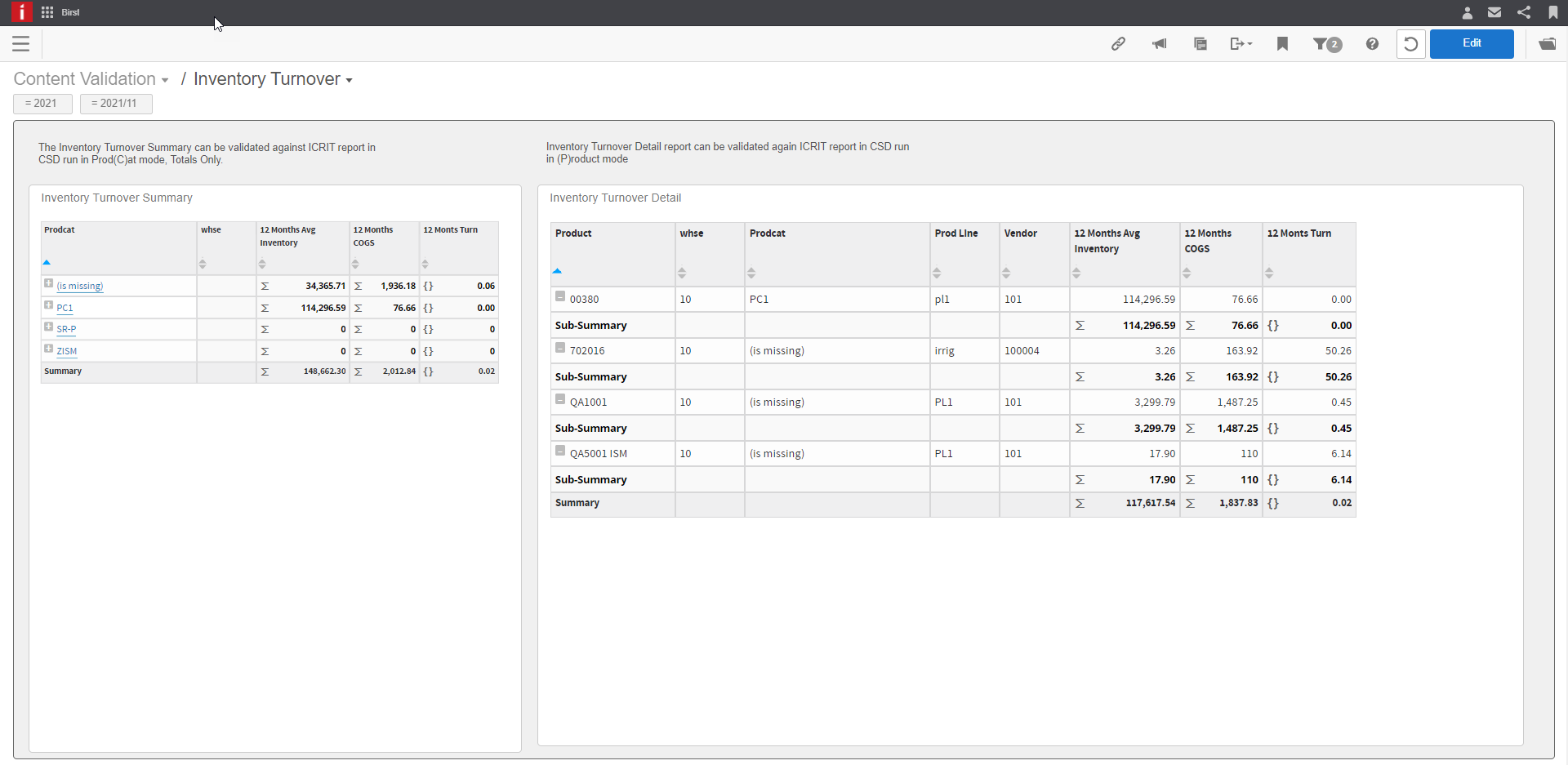1568x765 pixels.
Task: Check the checkbox for product 00380
Action: tap(560, 296)
